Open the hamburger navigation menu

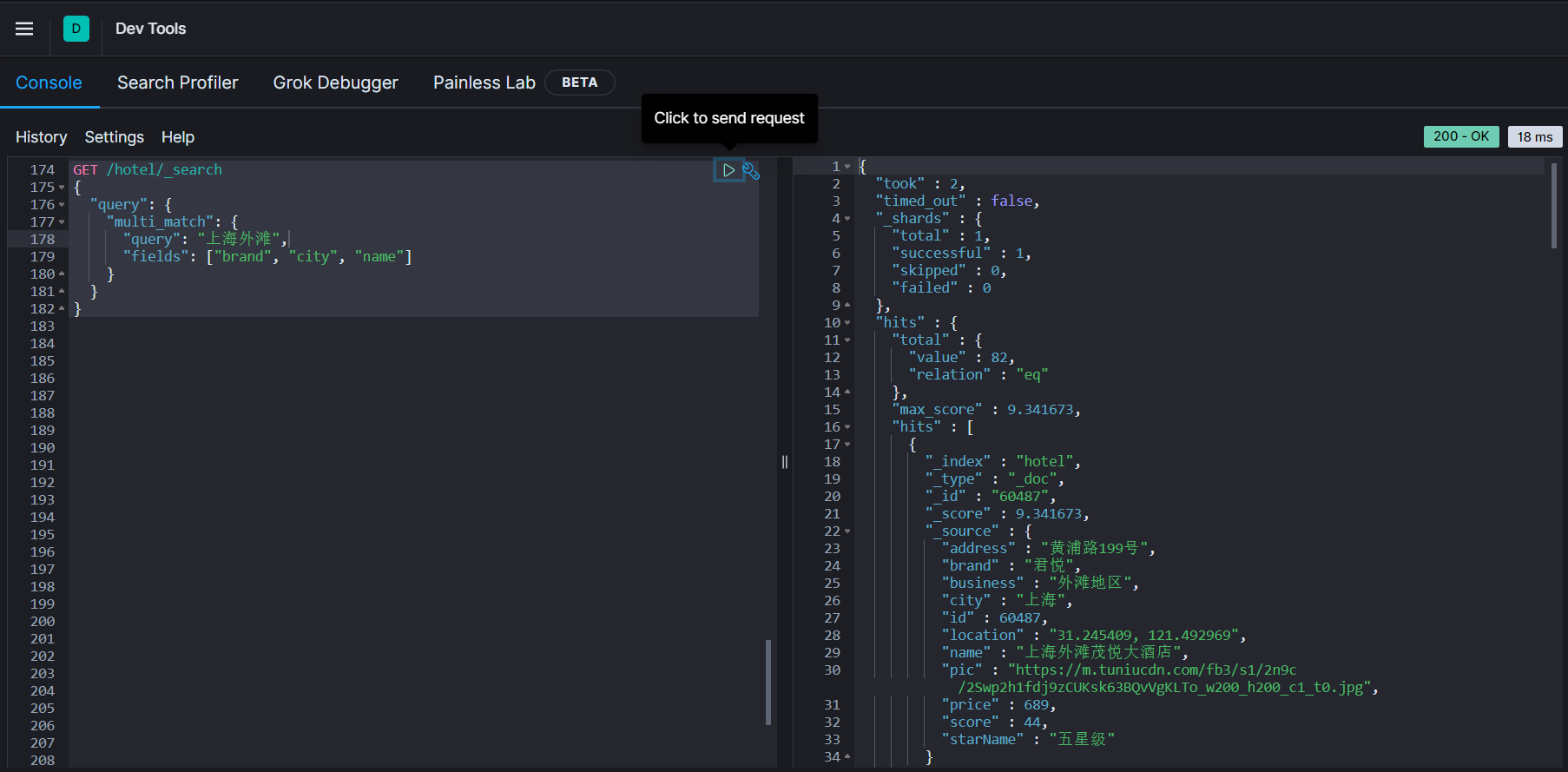pos(24,29)
